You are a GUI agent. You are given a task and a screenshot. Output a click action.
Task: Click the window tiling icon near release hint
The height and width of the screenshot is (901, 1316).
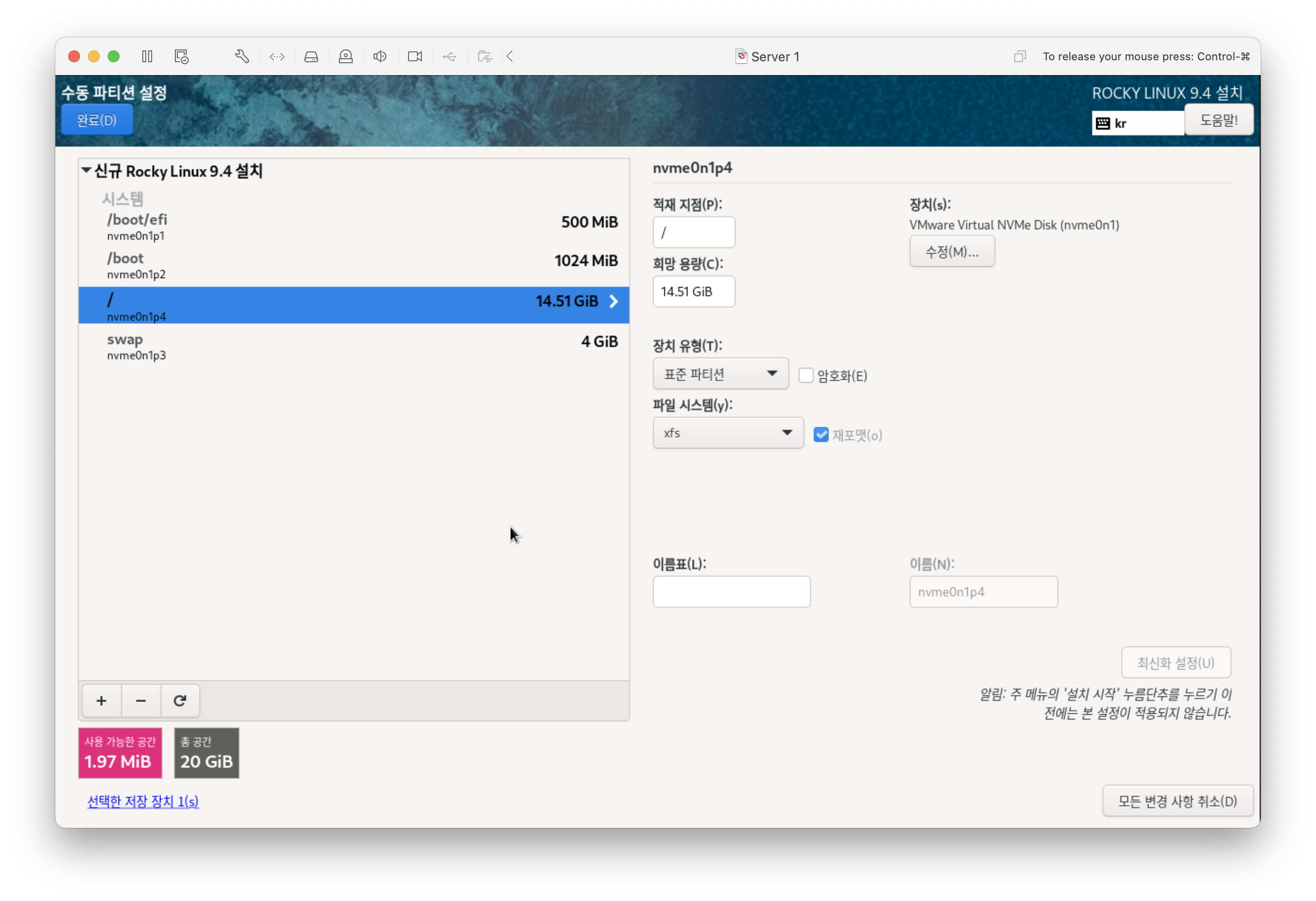click(x=1019, y=57)
